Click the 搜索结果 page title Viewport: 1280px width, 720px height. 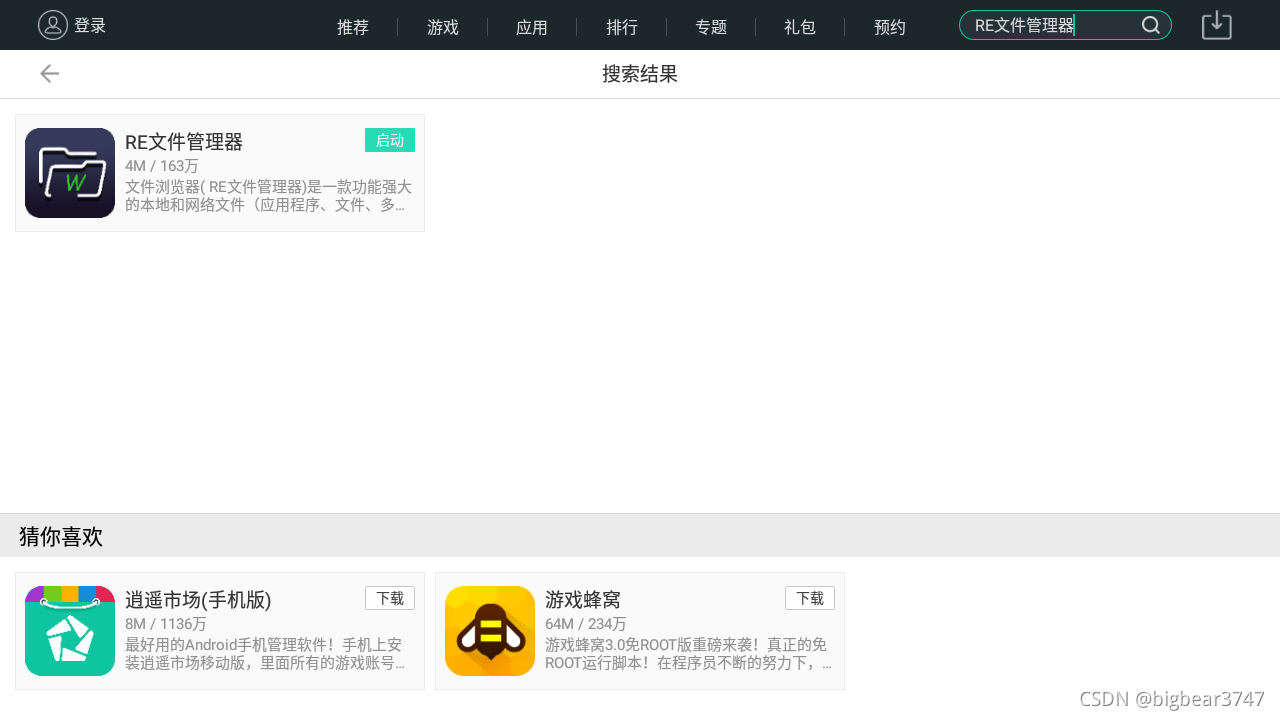640,74
